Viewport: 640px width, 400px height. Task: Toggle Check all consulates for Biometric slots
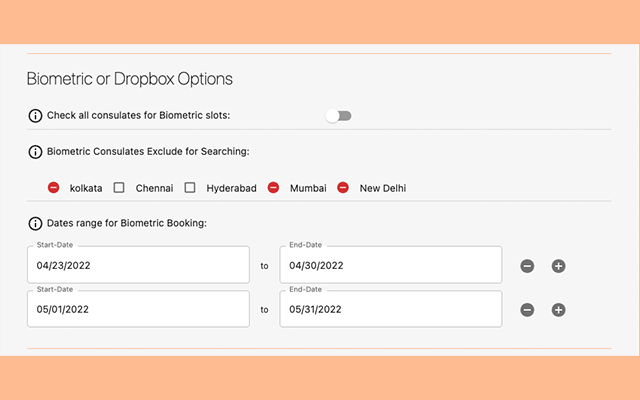tap(339, 116)
